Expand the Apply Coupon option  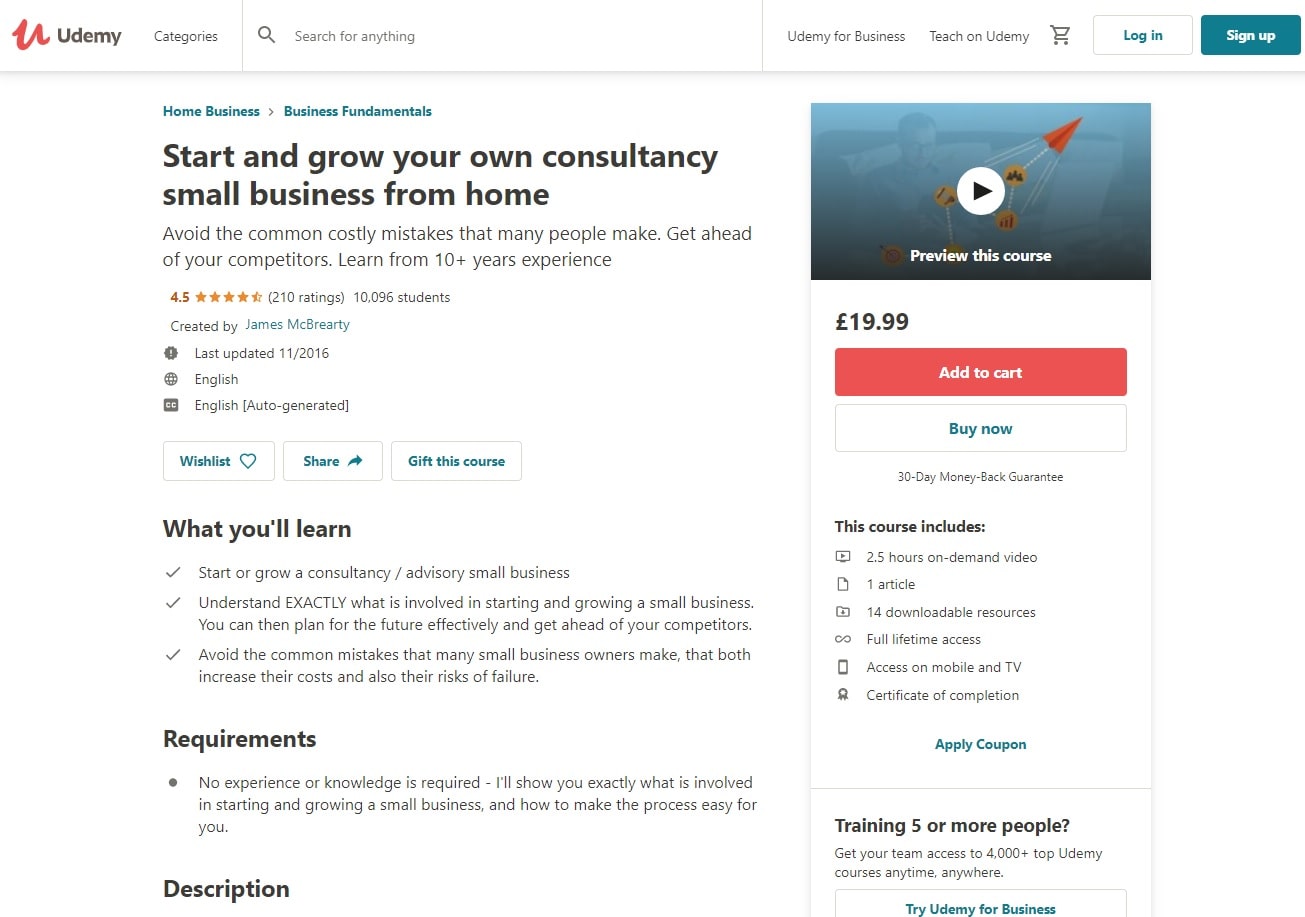pos(980,744)
